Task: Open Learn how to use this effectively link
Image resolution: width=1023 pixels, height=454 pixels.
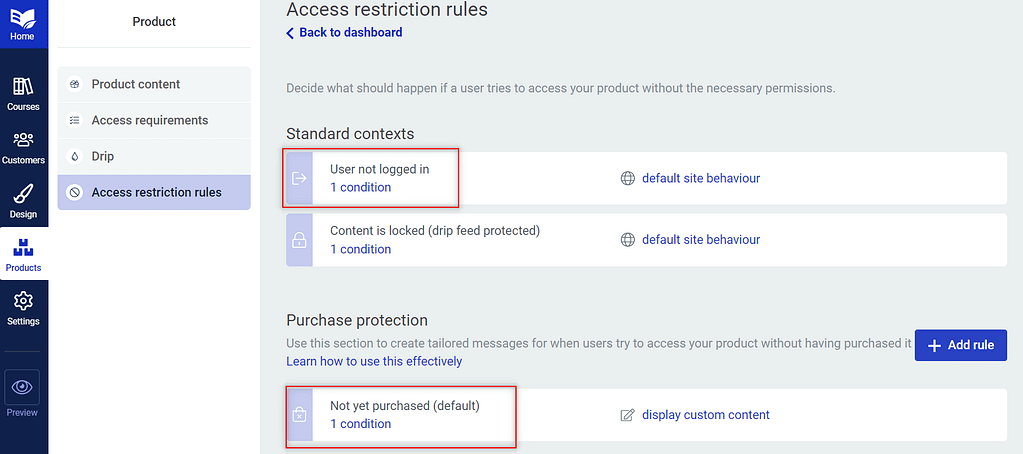Action: 374,361
